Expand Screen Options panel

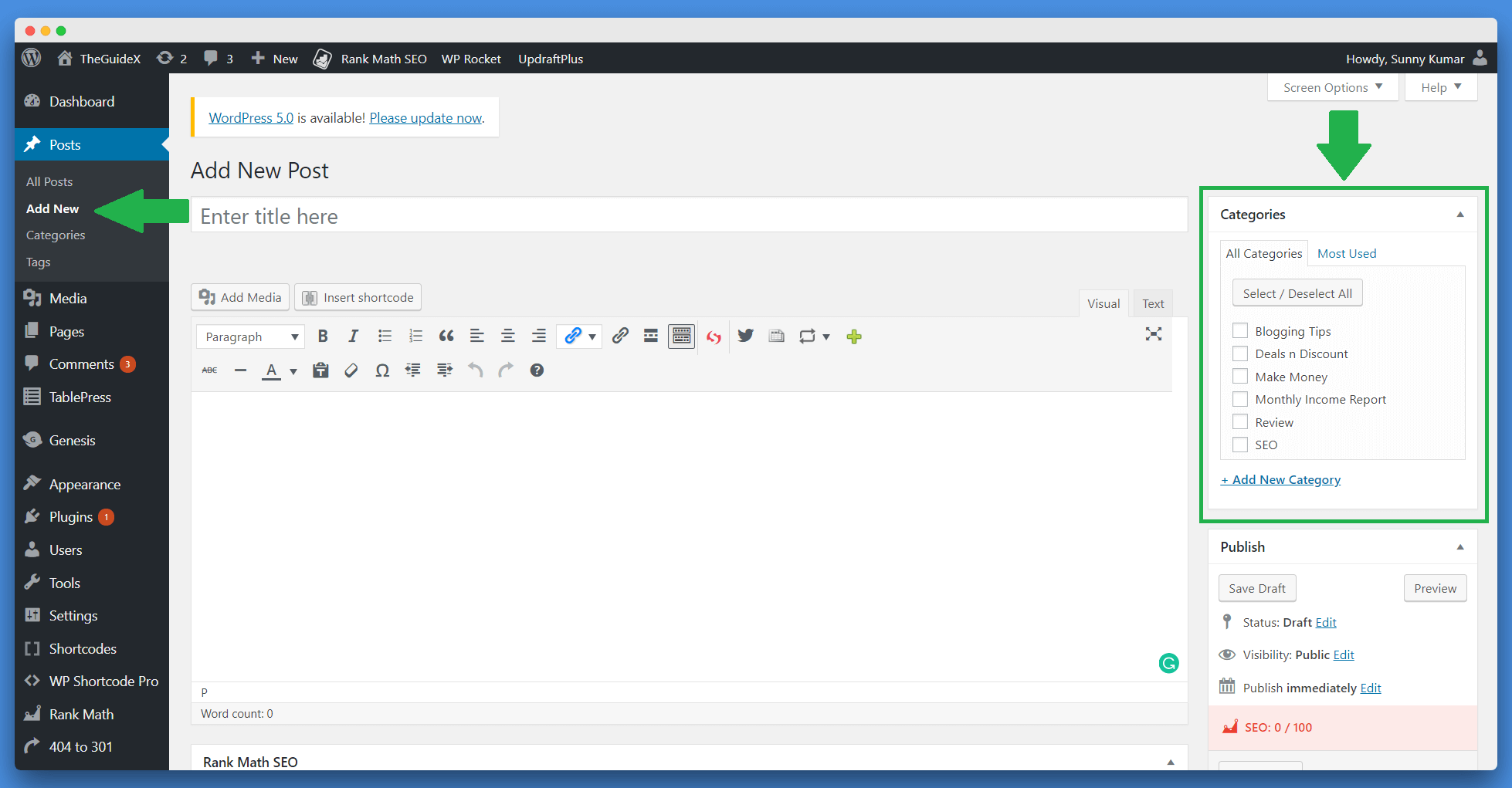pos(1333,87)
